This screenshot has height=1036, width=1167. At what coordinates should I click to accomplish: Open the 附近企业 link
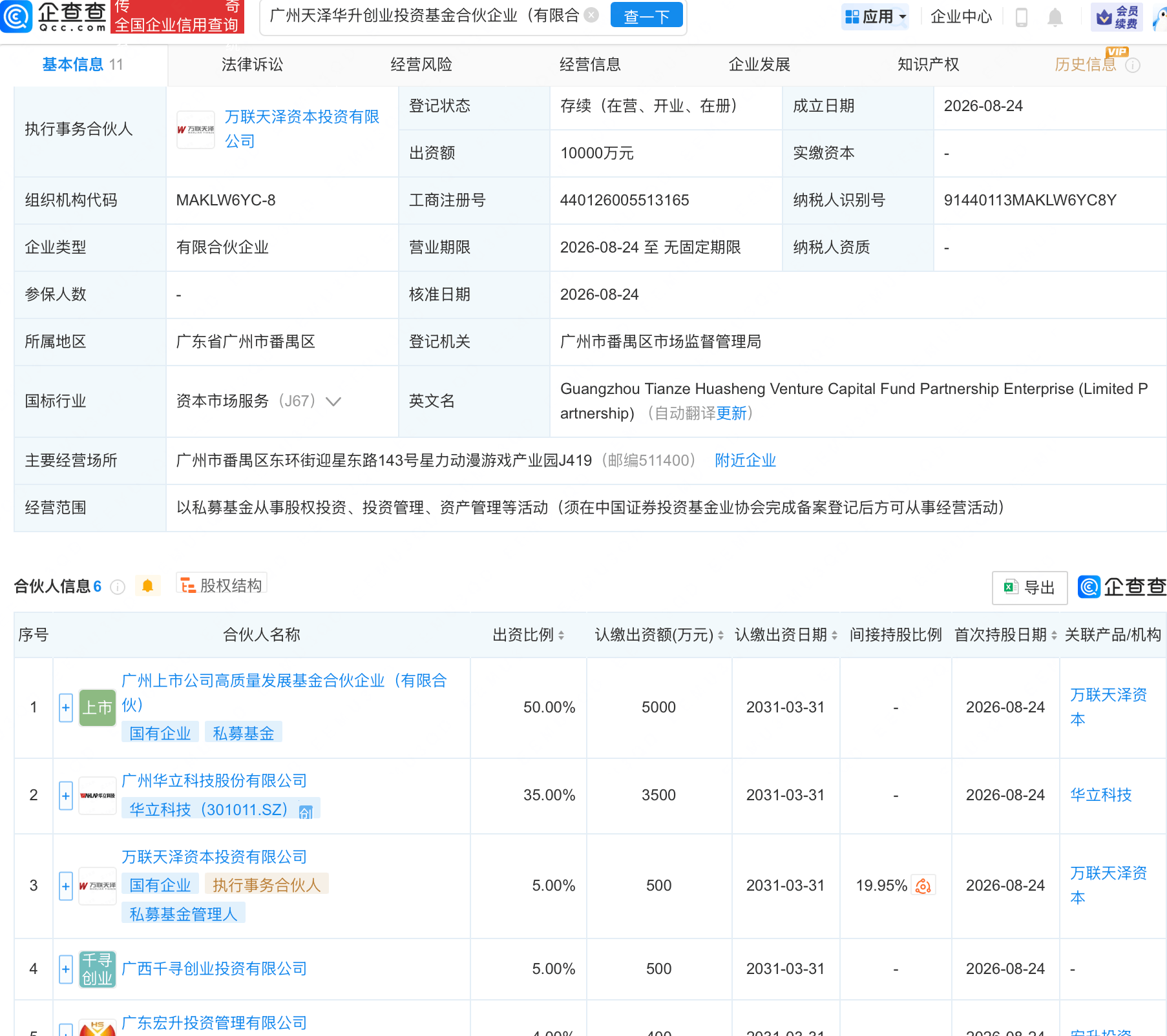click(x=745, y=461)
